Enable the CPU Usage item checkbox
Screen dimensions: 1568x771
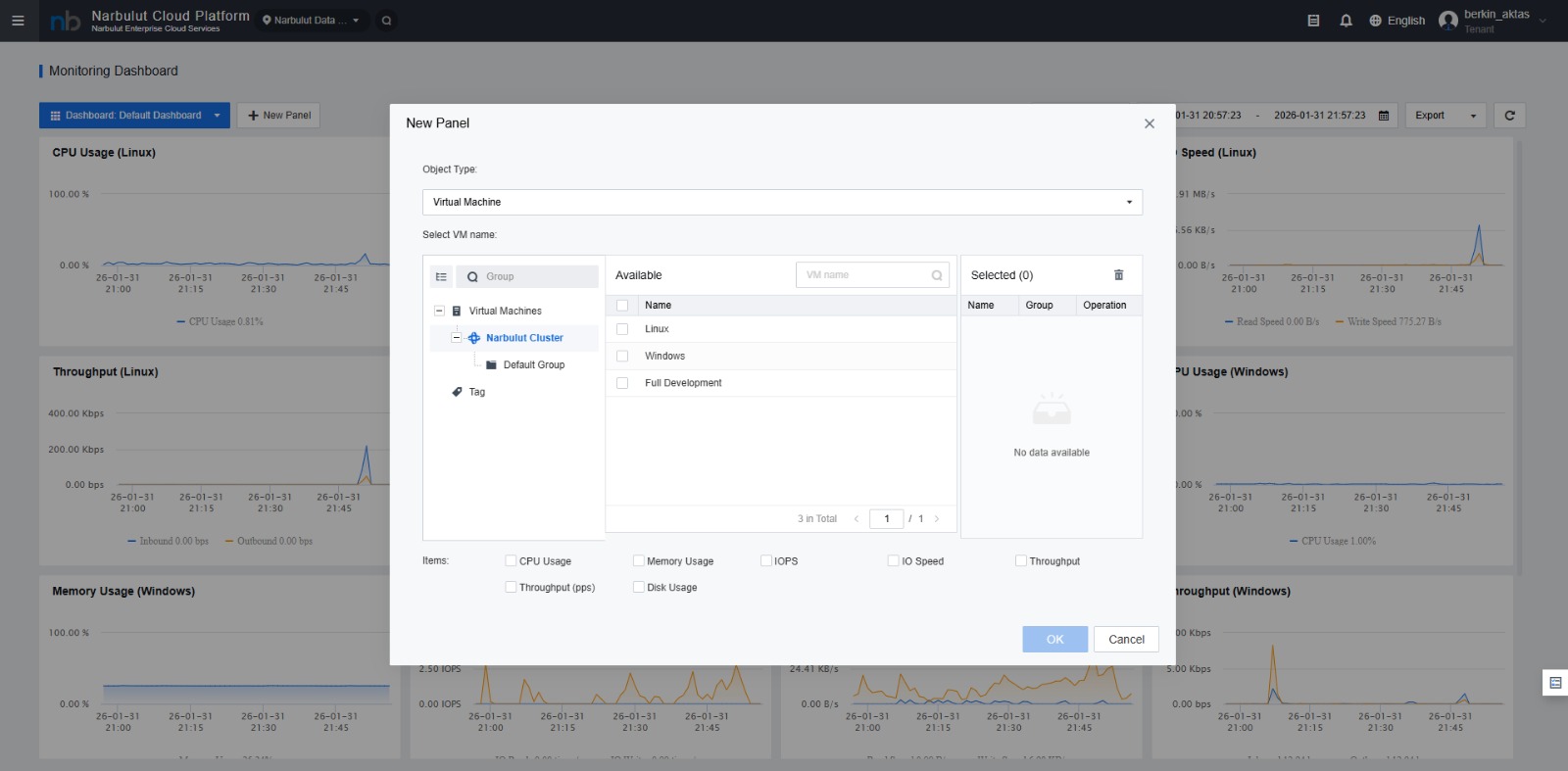[511, 561]
